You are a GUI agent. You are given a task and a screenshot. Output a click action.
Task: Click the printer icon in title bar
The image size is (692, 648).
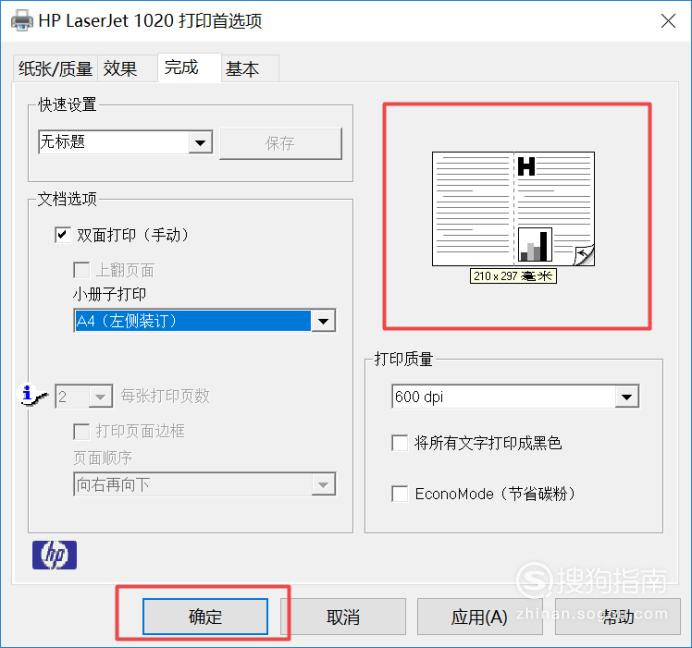[22, 20]
